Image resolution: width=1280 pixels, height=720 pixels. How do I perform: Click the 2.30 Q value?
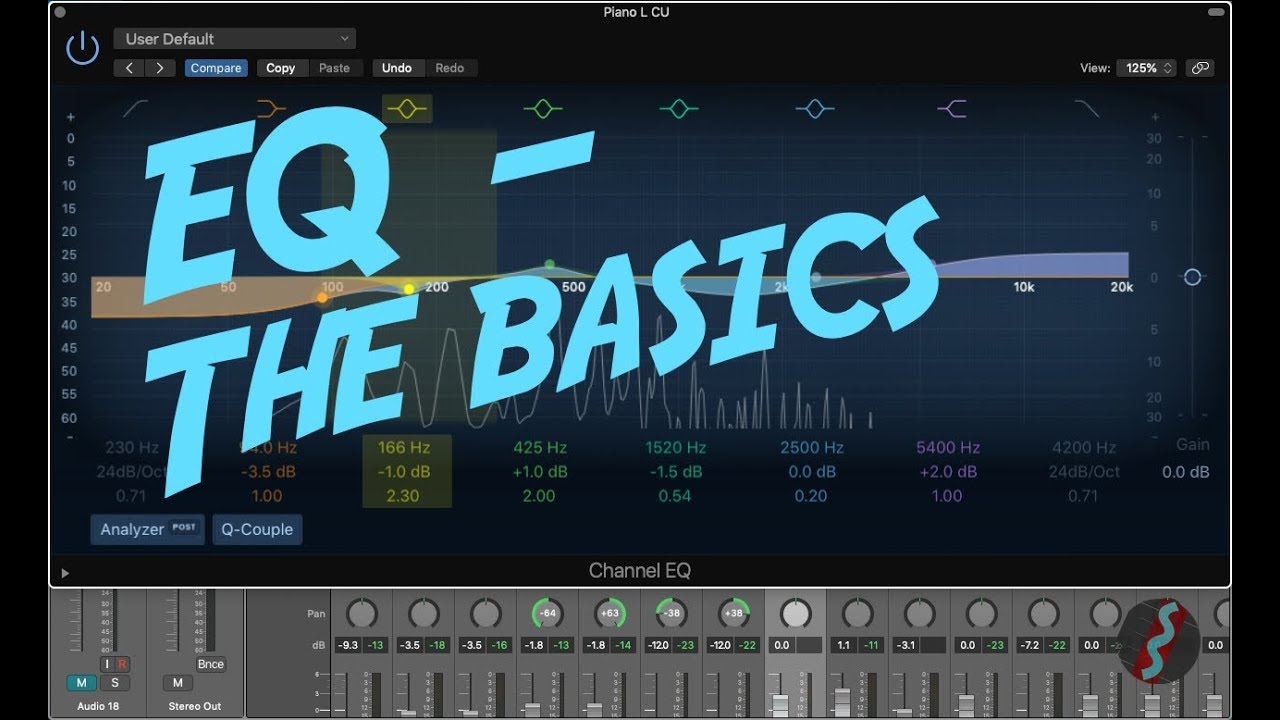[404, 495]
